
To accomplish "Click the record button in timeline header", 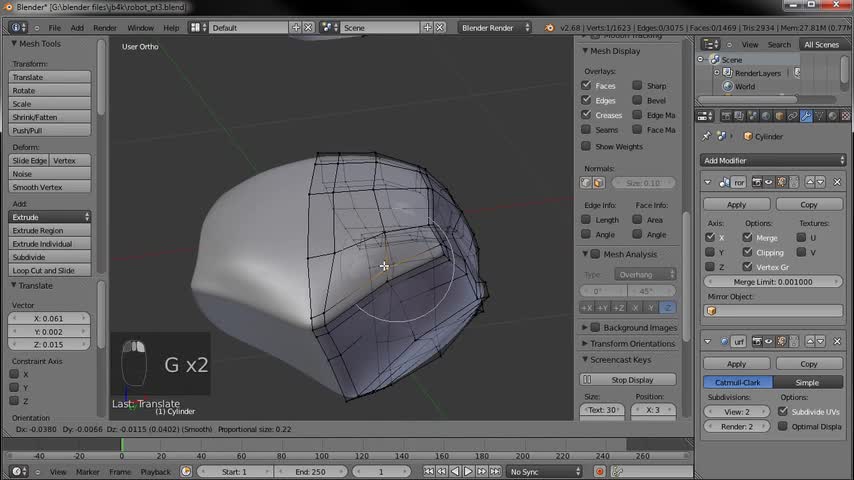I will point(600,471).
